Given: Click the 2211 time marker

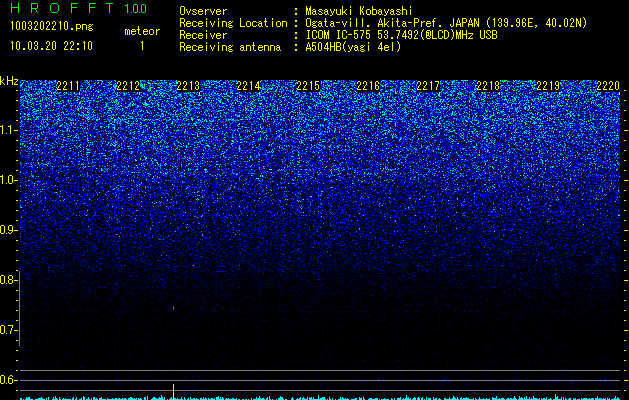Looking at the screenshot, I should pyautogui.click(x=68, y=85).
